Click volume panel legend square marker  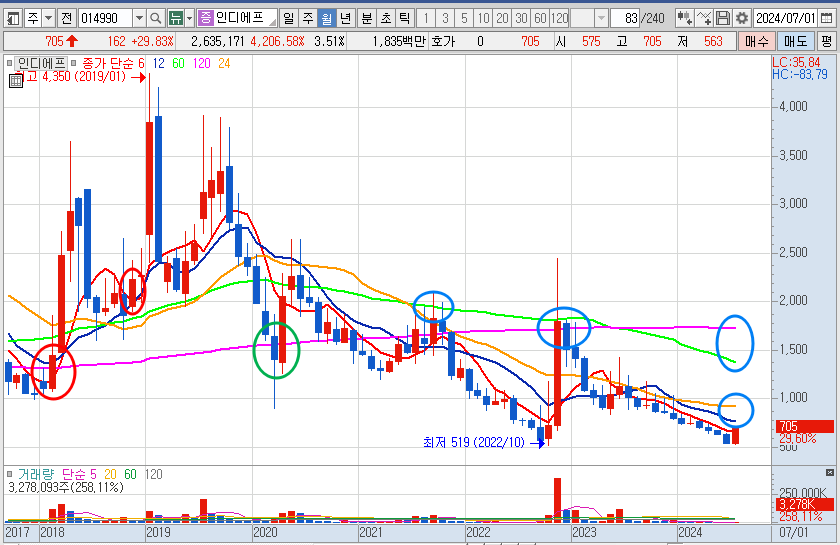9,474
